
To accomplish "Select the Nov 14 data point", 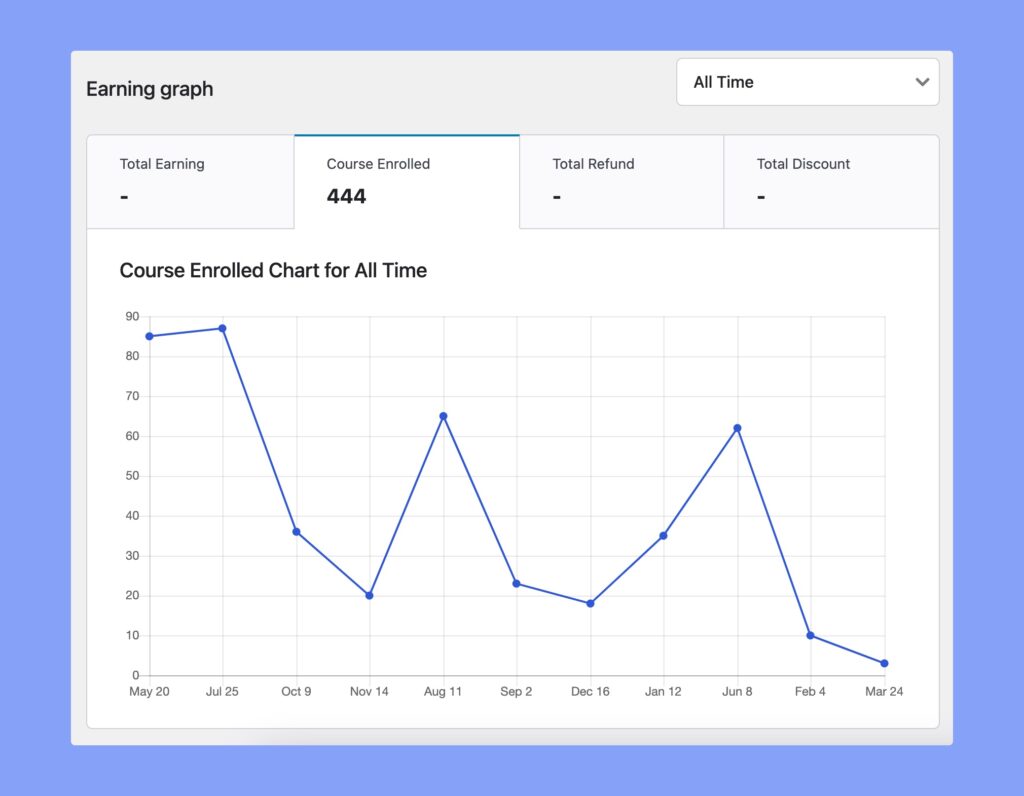I will (x=369, y=594).
